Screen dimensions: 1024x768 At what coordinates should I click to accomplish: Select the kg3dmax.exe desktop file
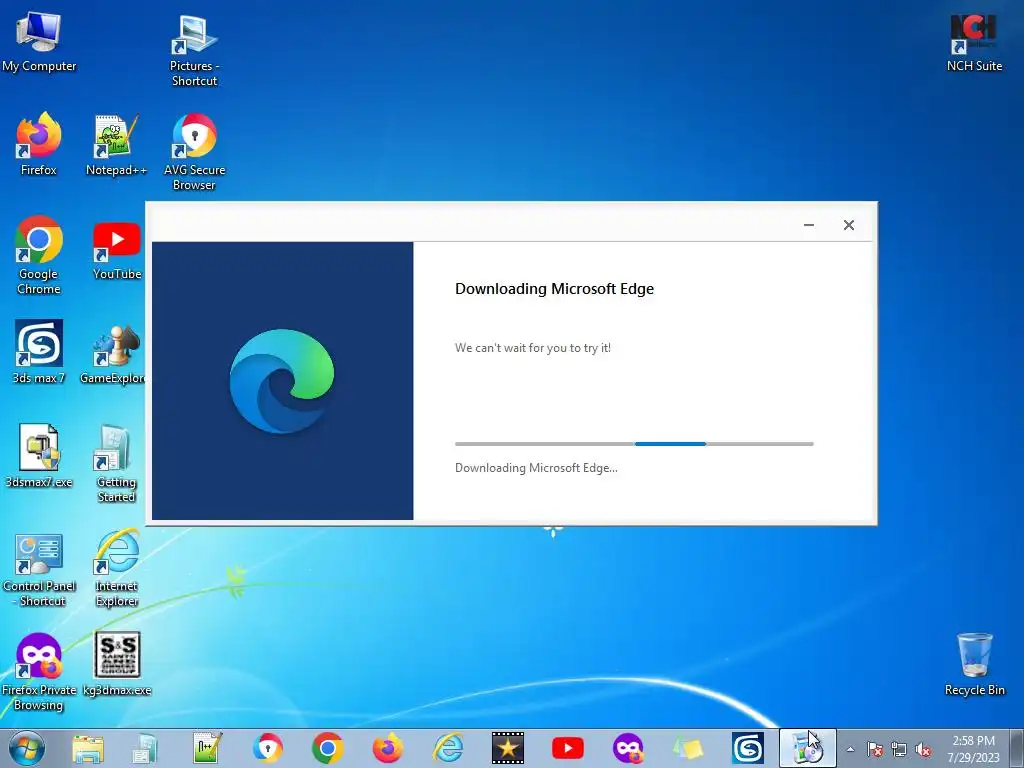pos(117,663)
